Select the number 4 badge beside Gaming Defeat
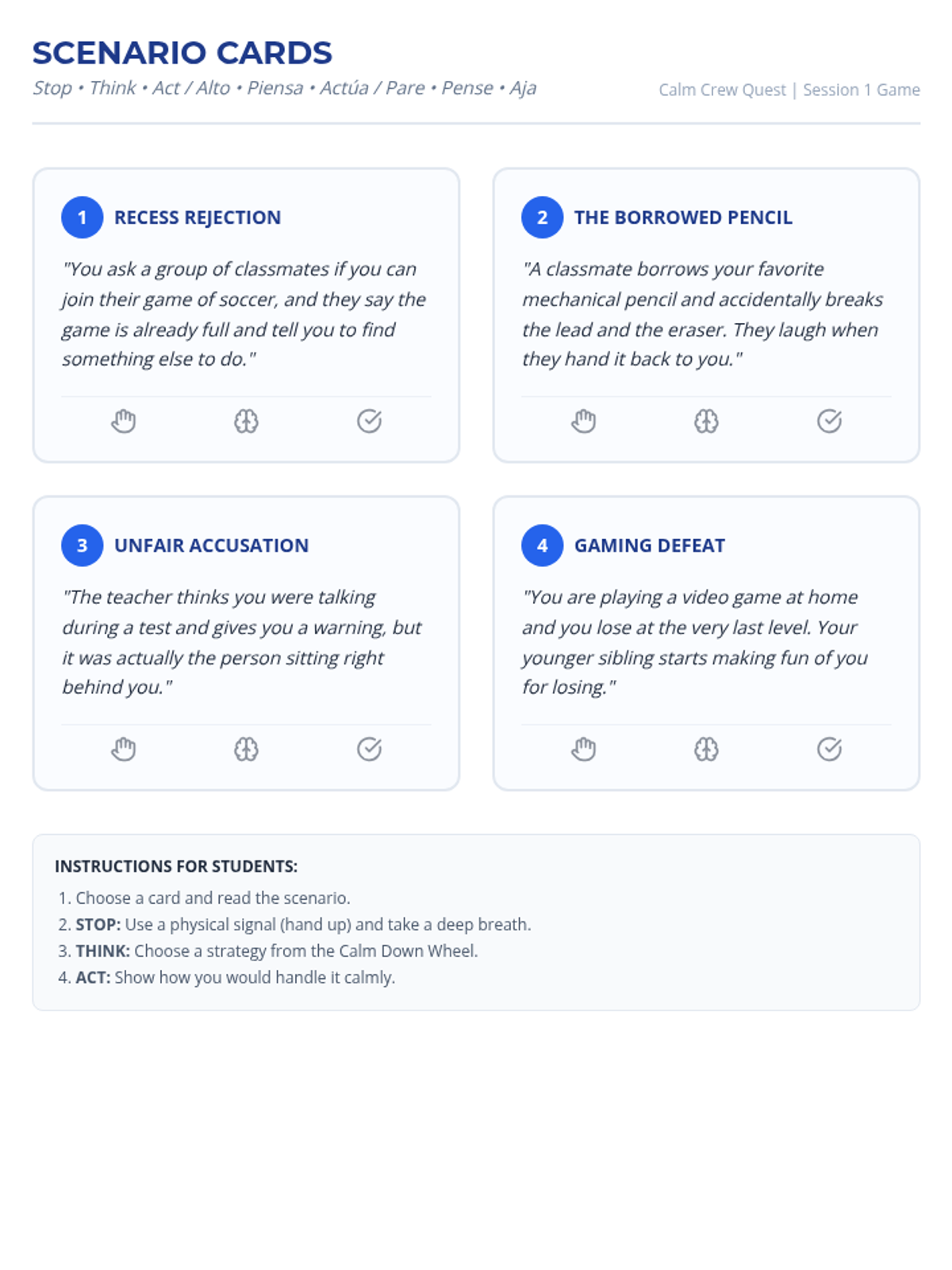 [543, 545]
